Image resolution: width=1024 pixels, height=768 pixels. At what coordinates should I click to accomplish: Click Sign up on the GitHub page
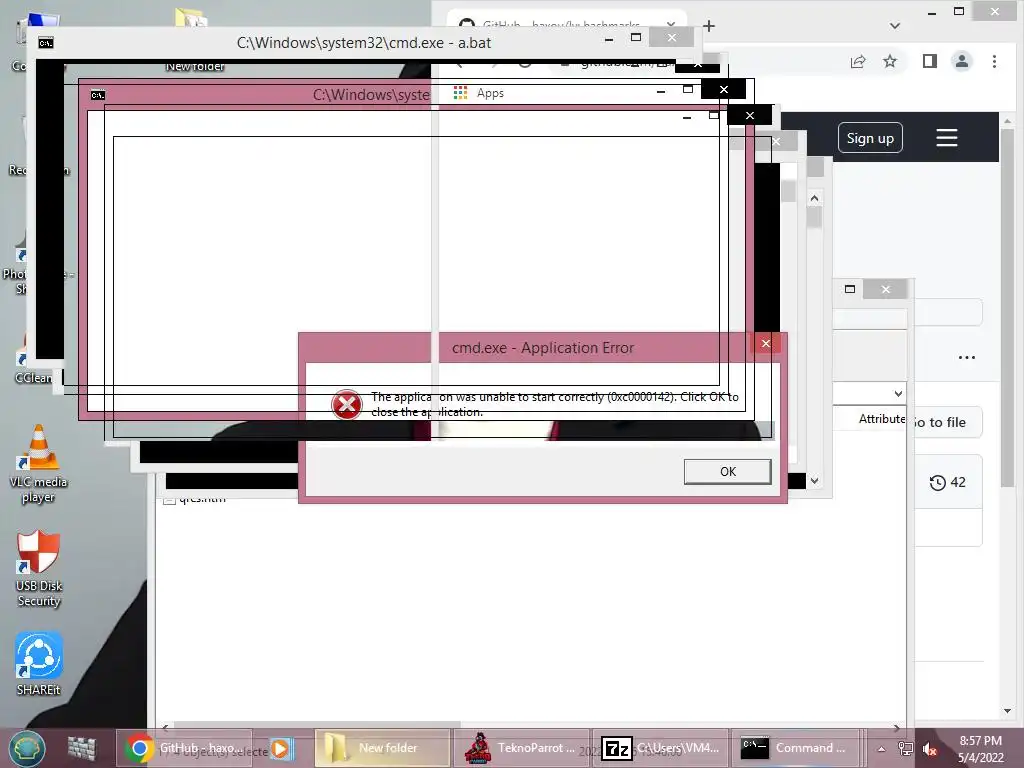(x=870, y=138)
